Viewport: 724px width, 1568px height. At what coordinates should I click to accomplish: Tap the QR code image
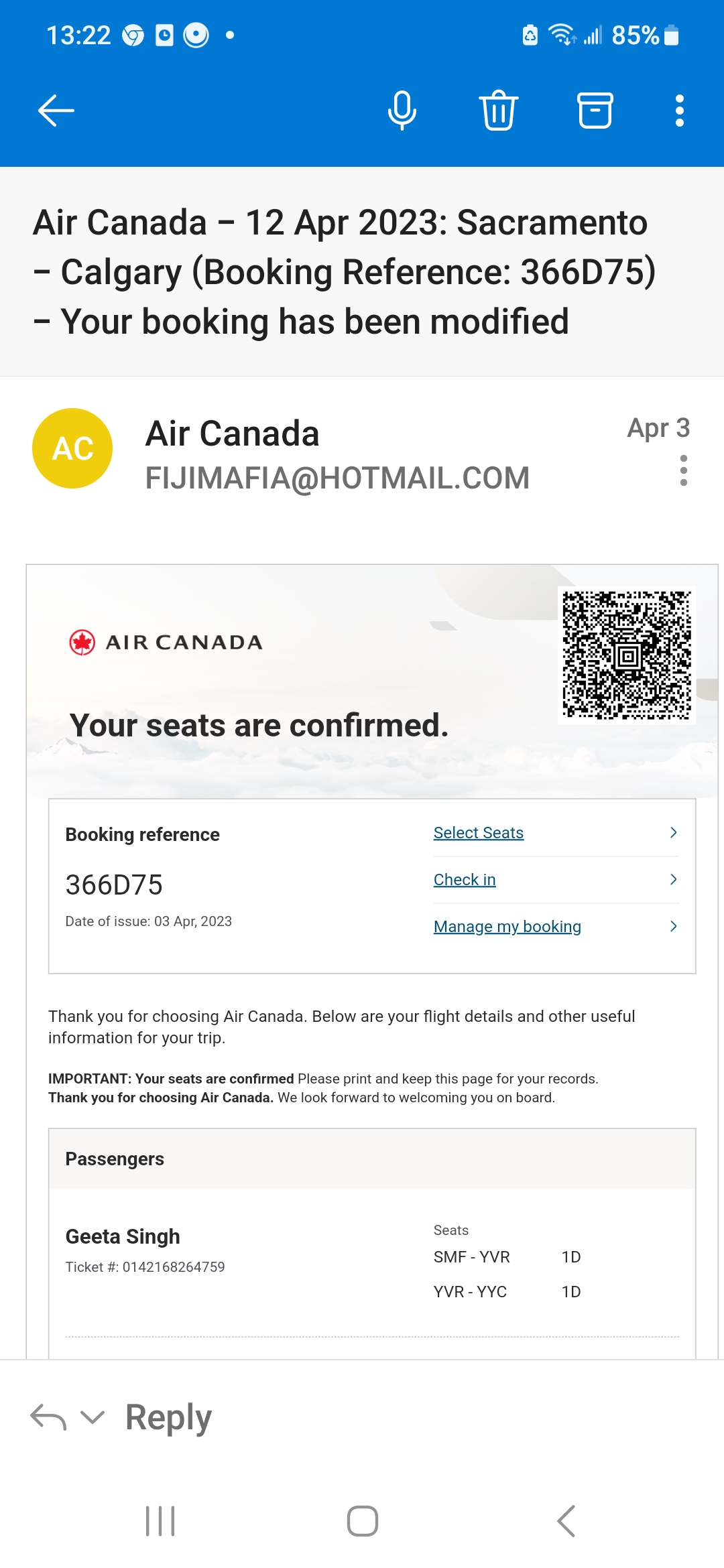click(x=626, y=655)
